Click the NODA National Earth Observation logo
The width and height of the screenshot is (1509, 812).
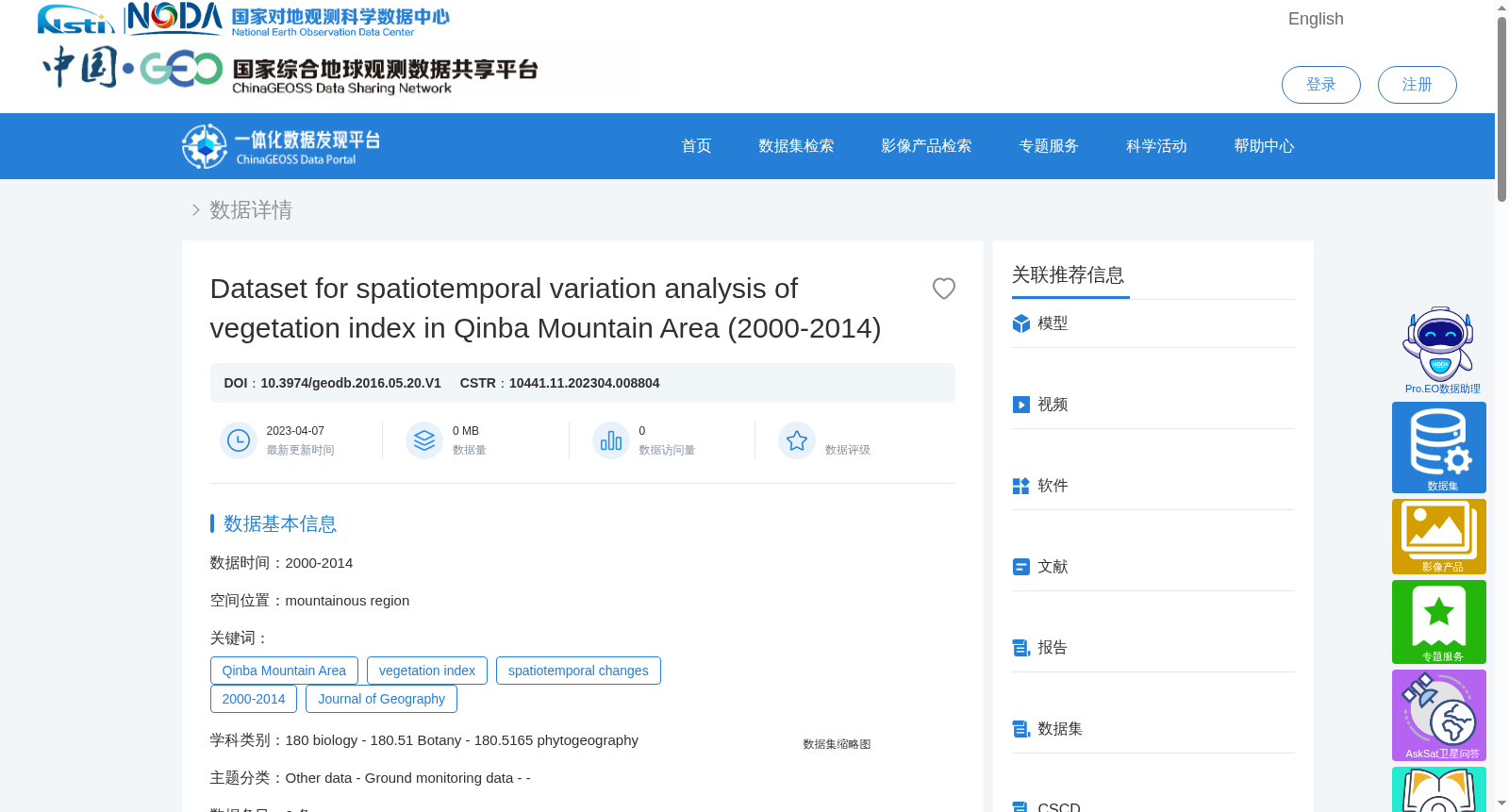(x=289, y=19)
